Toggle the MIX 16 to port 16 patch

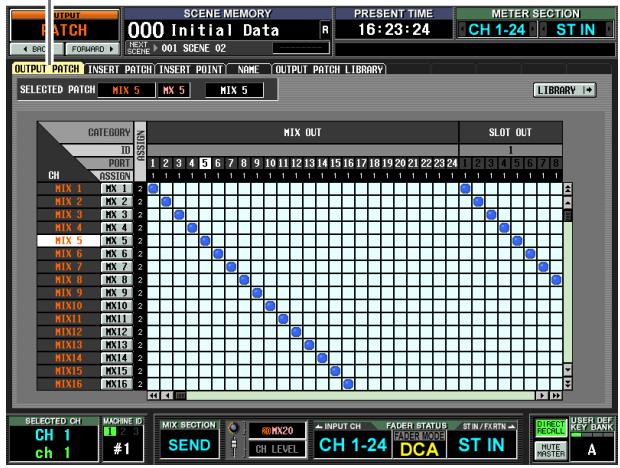[348, 384]
